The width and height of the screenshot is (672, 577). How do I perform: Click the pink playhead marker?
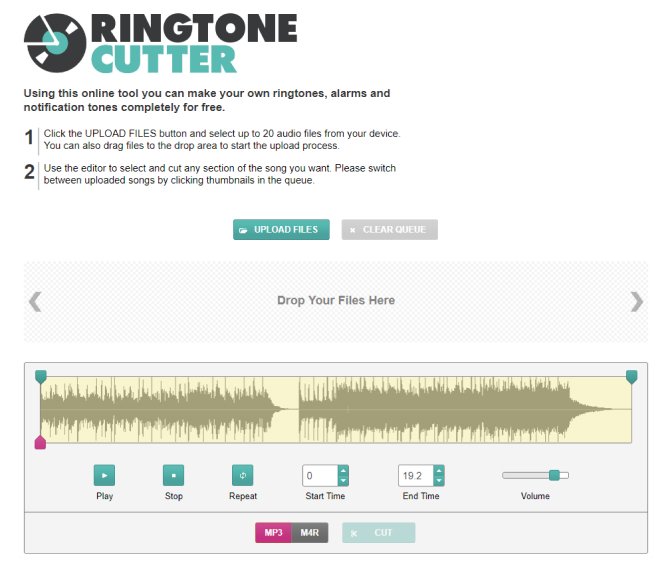point(40,442)
